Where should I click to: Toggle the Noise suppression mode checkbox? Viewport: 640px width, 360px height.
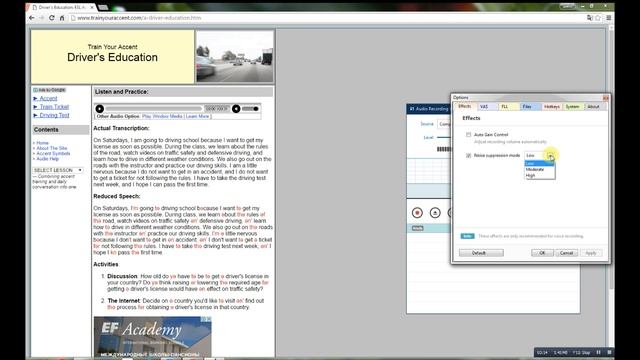tap(469, 156)
